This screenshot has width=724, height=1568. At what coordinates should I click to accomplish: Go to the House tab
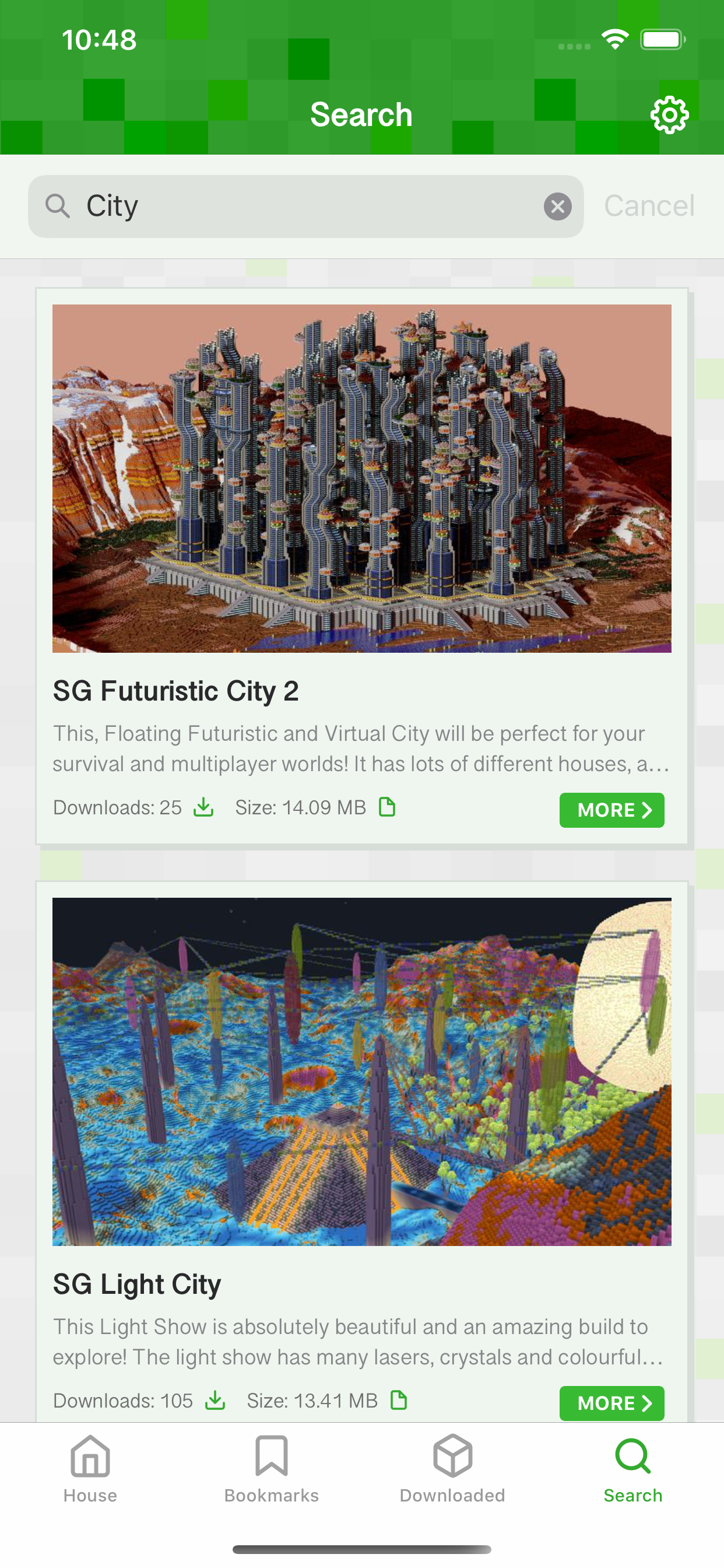click(90, 1469)
